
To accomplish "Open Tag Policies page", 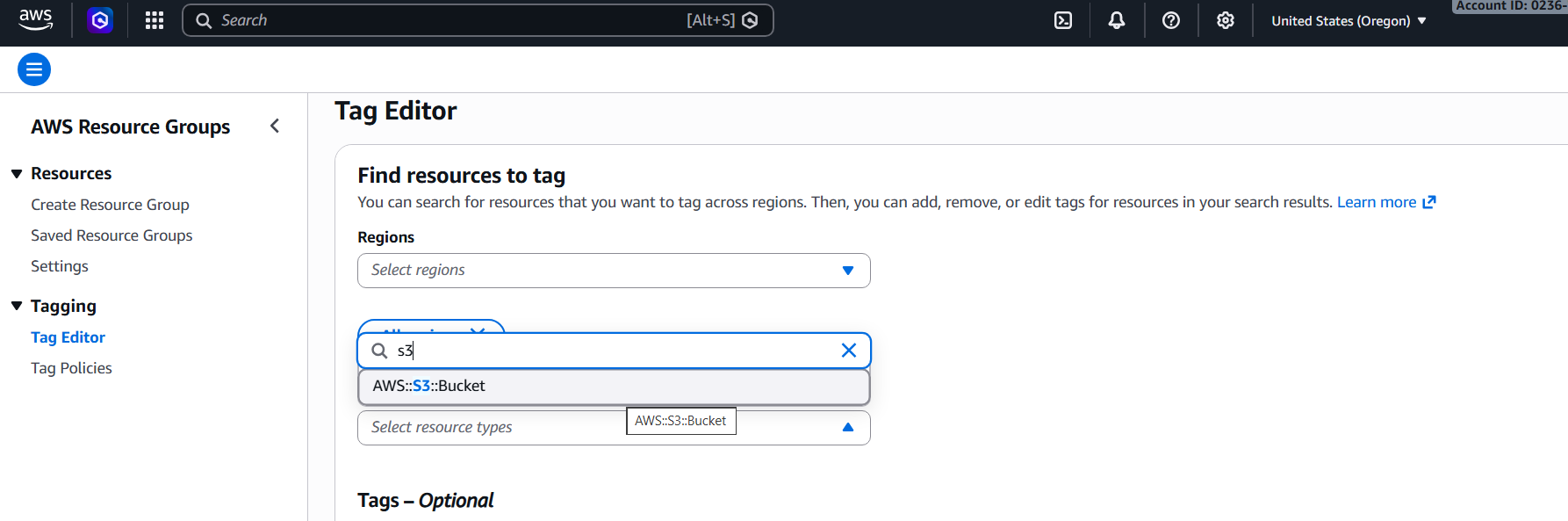I will pyautogui.click(x=71, y=368).
